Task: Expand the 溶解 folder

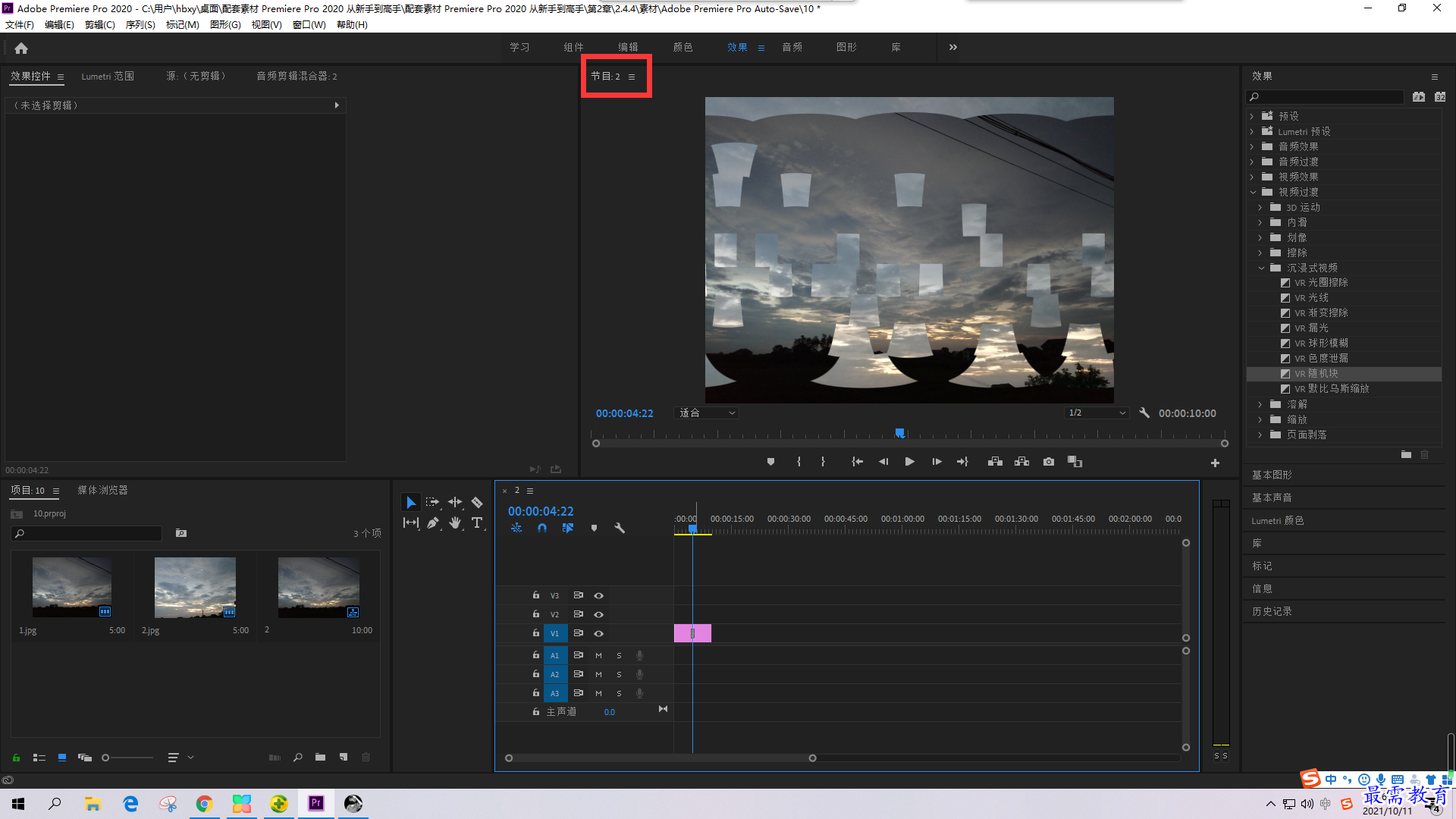Action: tap(1260, 404)
